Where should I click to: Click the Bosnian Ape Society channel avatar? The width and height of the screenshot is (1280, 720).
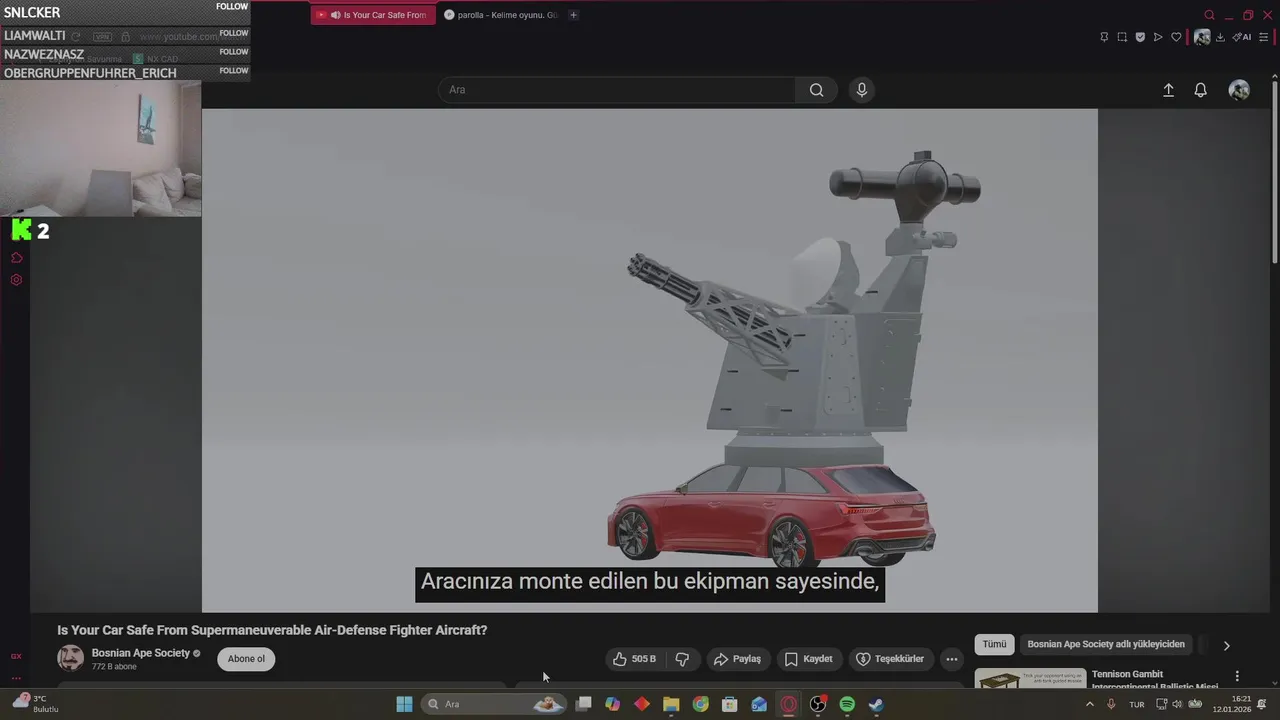(x=71, y=658)
